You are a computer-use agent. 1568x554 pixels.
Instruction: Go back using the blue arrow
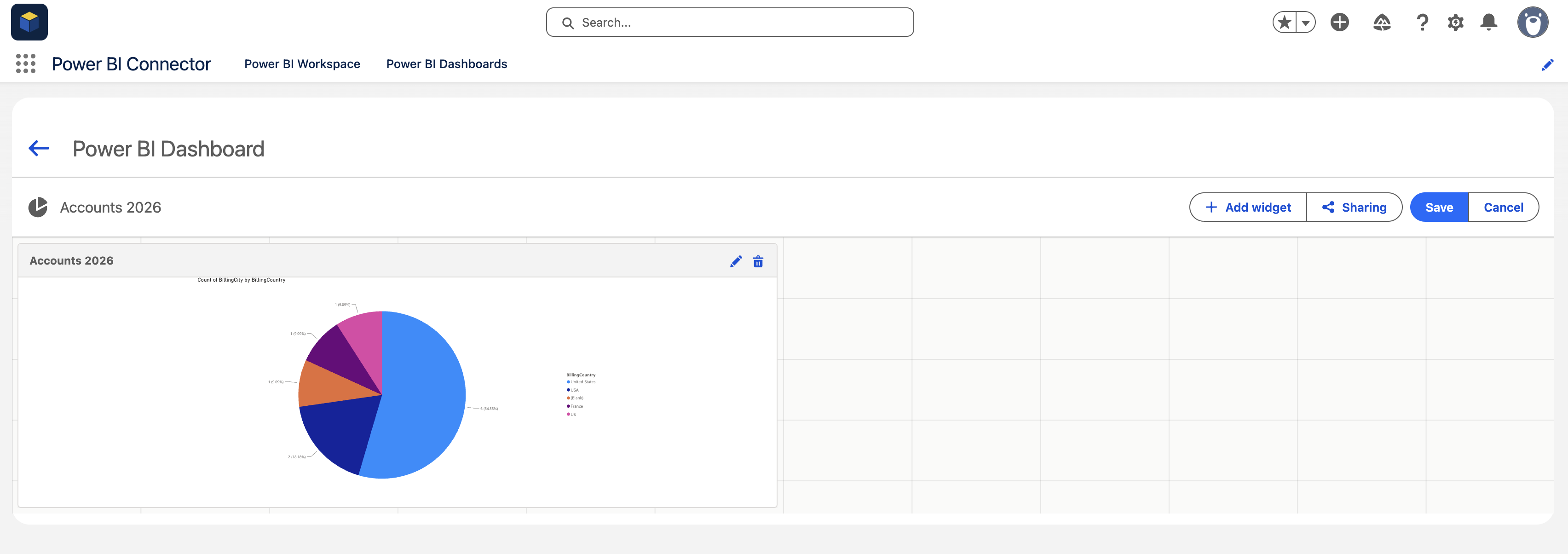[39, 148]
